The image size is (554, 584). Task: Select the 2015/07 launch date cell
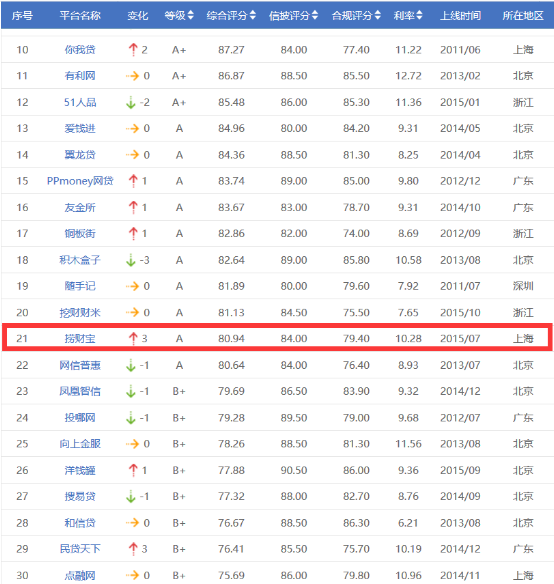[x=460, y=339]
